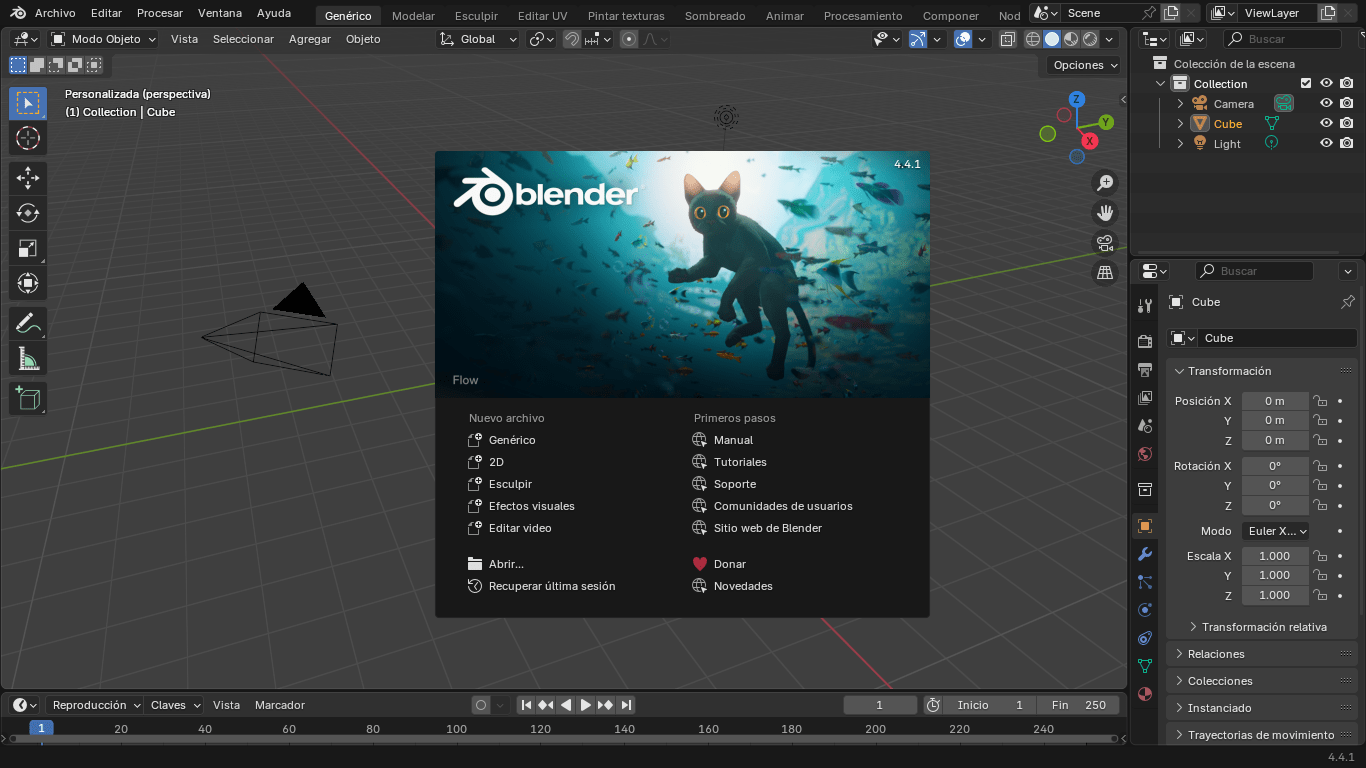Disable Cube in renders
The image size is (1366, 768).
click(1347, 124)
